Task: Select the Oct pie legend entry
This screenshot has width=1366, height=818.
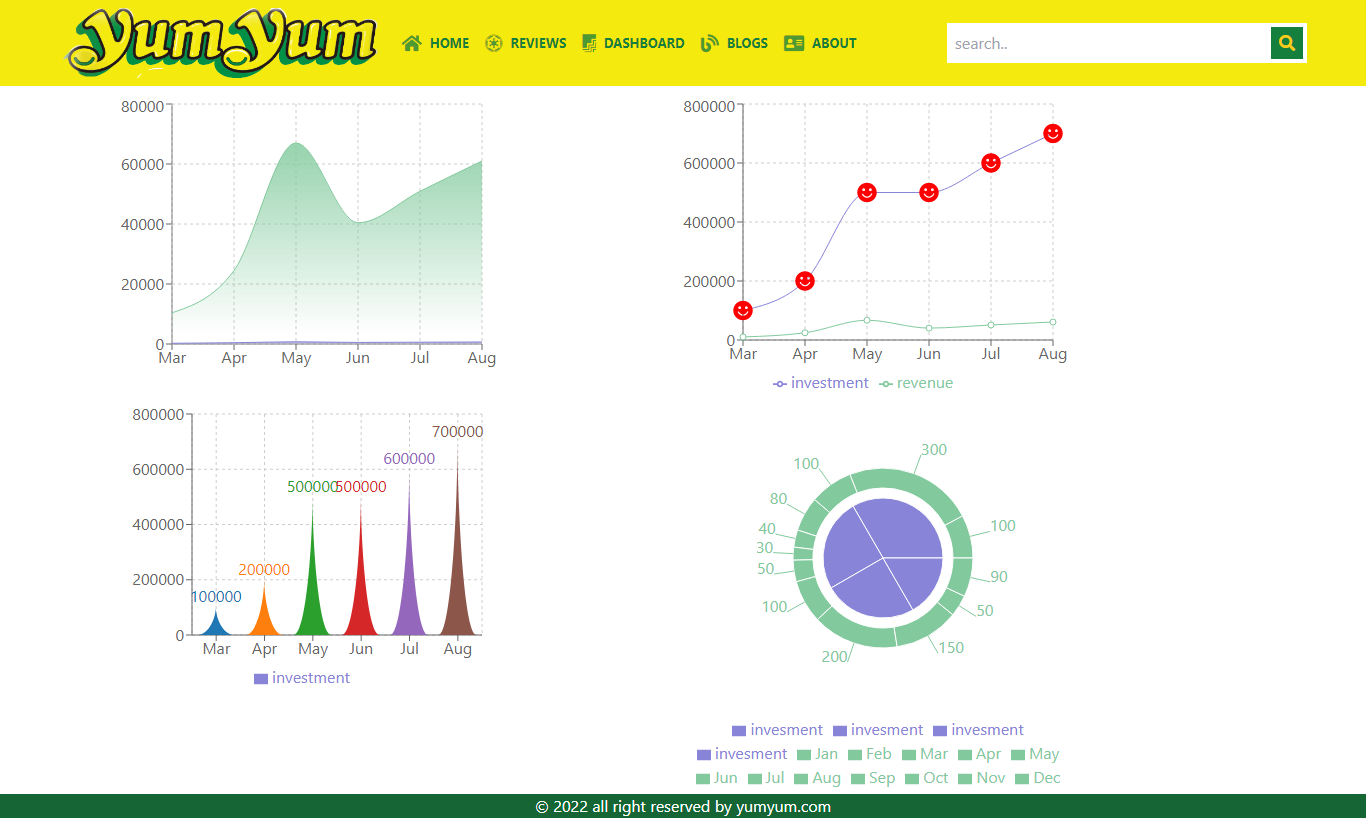Action: pos(927,778)
